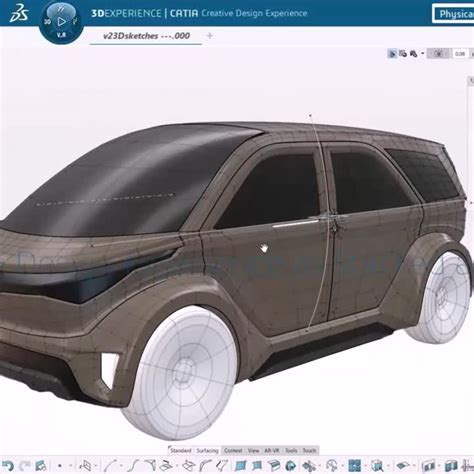Expand arrow next to plane tool

(x=96, y=466)
